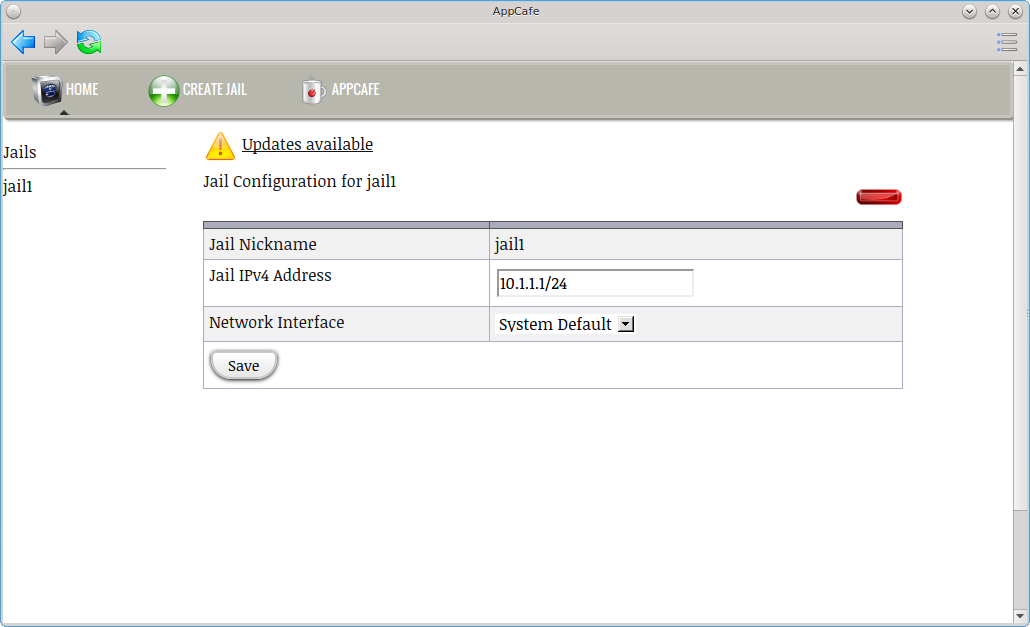Click the yellow warning triangle icon
1030x627 pixels.
pos(220,146)
